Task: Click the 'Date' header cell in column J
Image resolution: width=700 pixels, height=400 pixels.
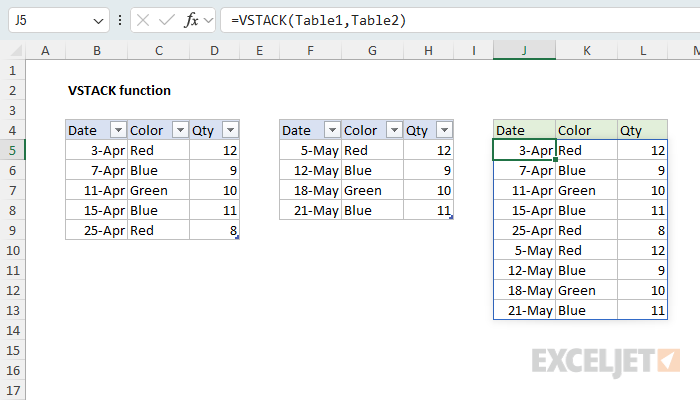Action: coord(525,130)
